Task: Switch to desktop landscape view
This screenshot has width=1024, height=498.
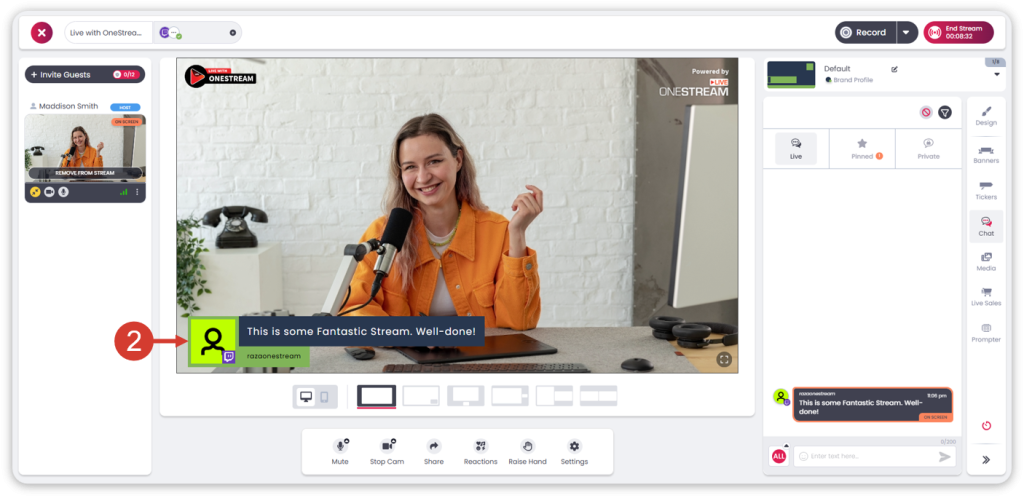Action: (305, 396)
